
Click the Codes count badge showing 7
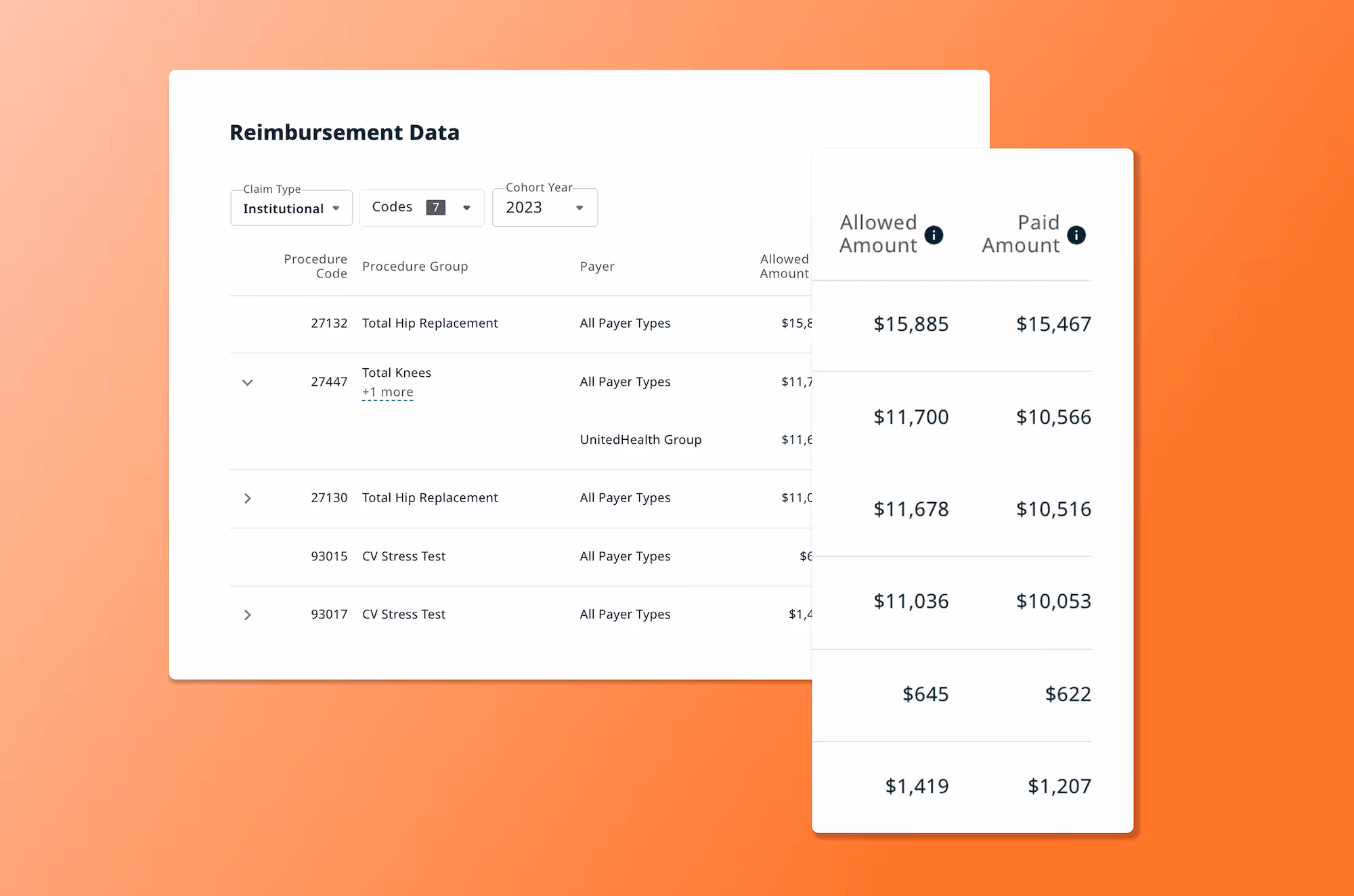tap(435, 208)
